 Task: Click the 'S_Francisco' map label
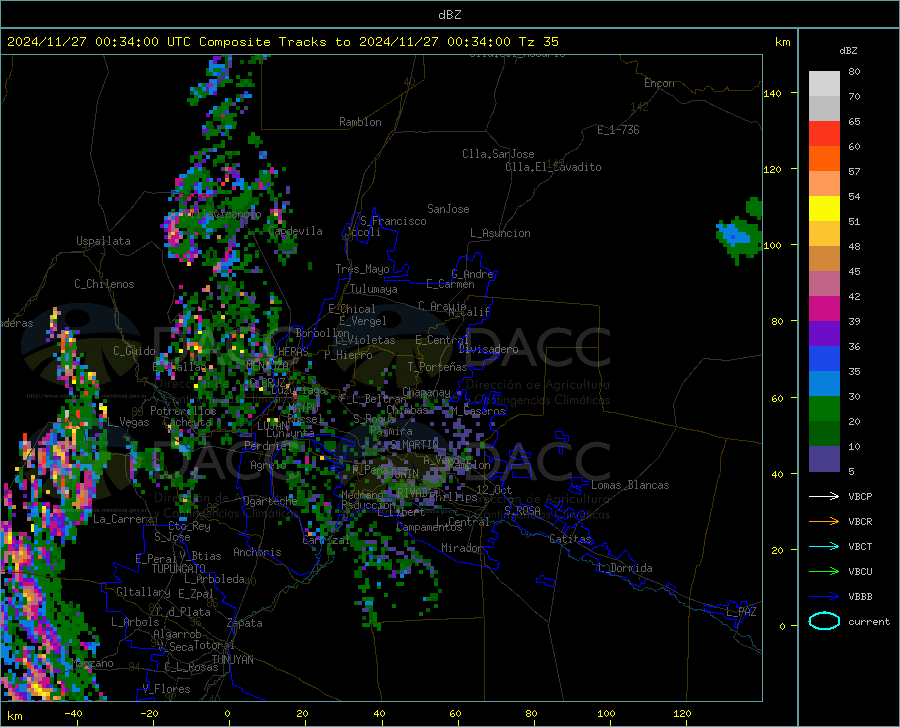(x=393, y=221)
